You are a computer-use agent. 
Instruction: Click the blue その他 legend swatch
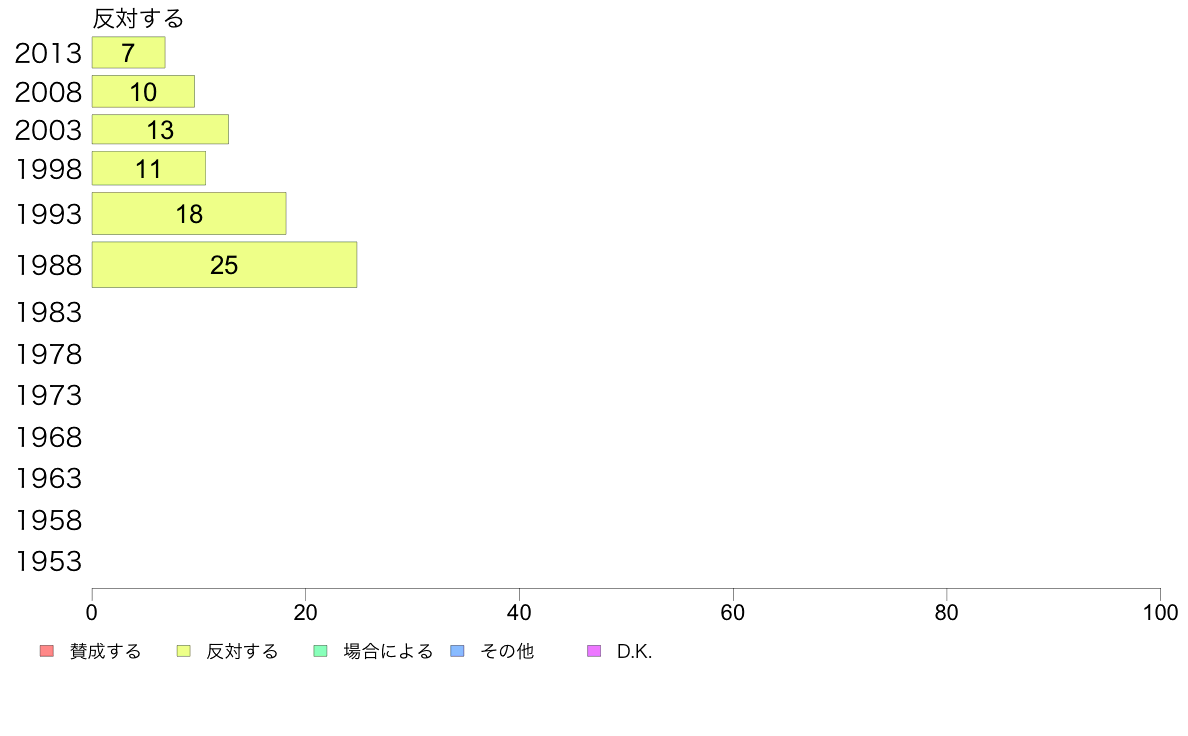[457, 651]
